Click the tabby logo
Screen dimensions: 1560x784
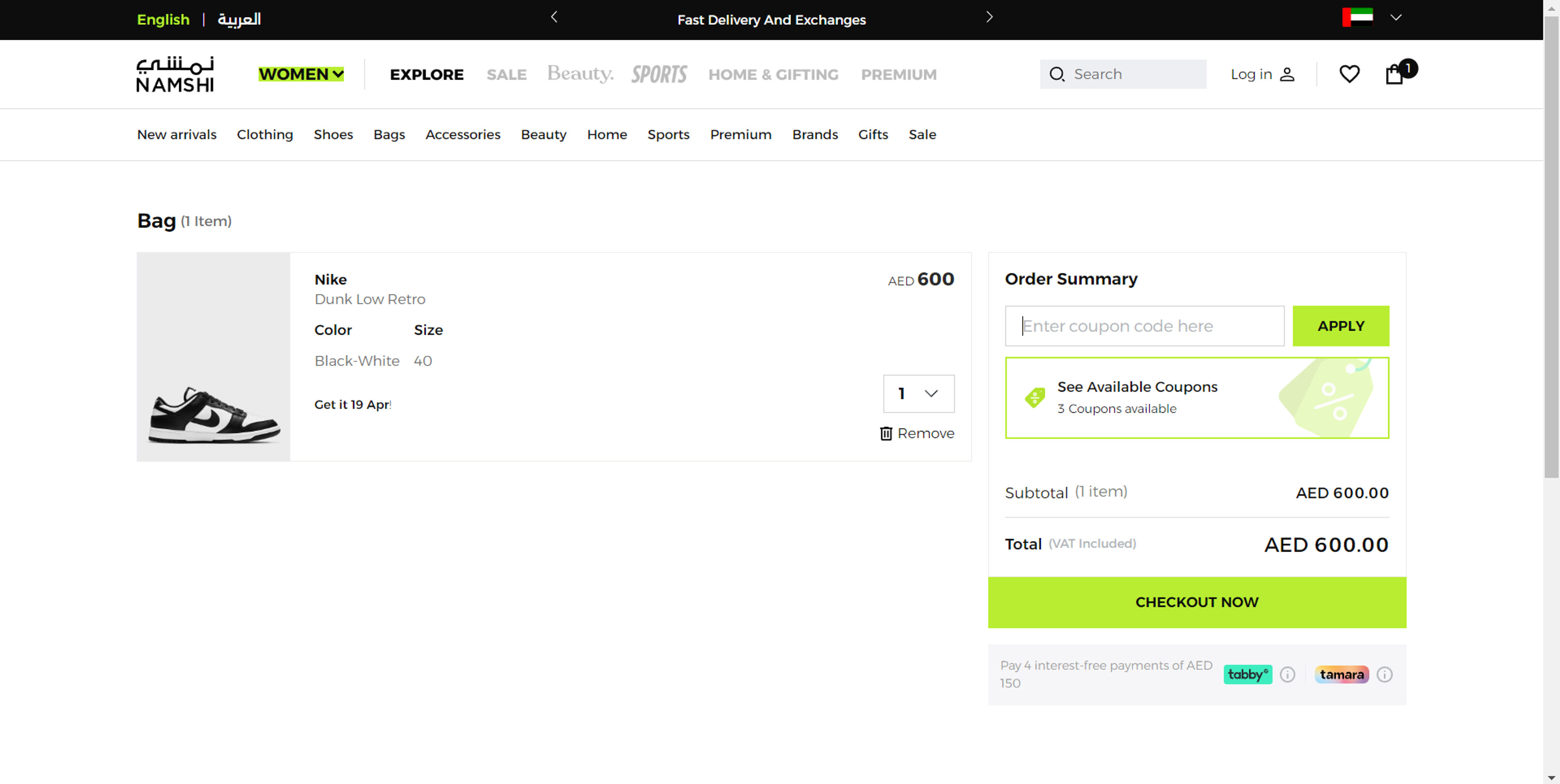click(x=1248, y=674)
